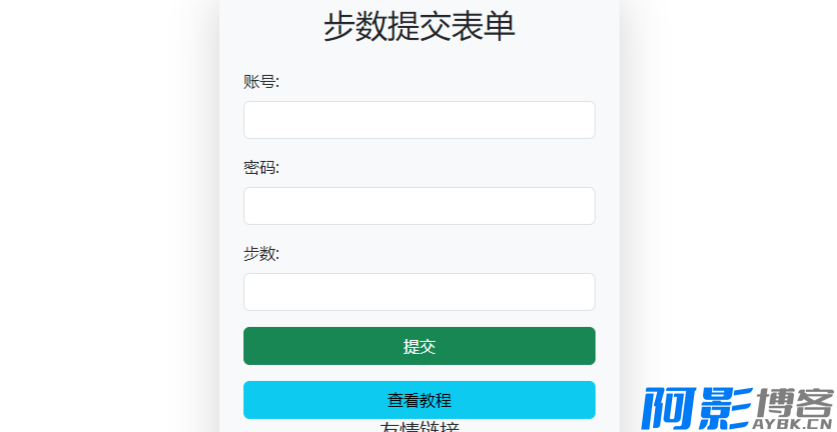This screenshot has width=837, height=432.
Task: Open the 阿影博客 watermark logo
Action: [x=738, y=409]
